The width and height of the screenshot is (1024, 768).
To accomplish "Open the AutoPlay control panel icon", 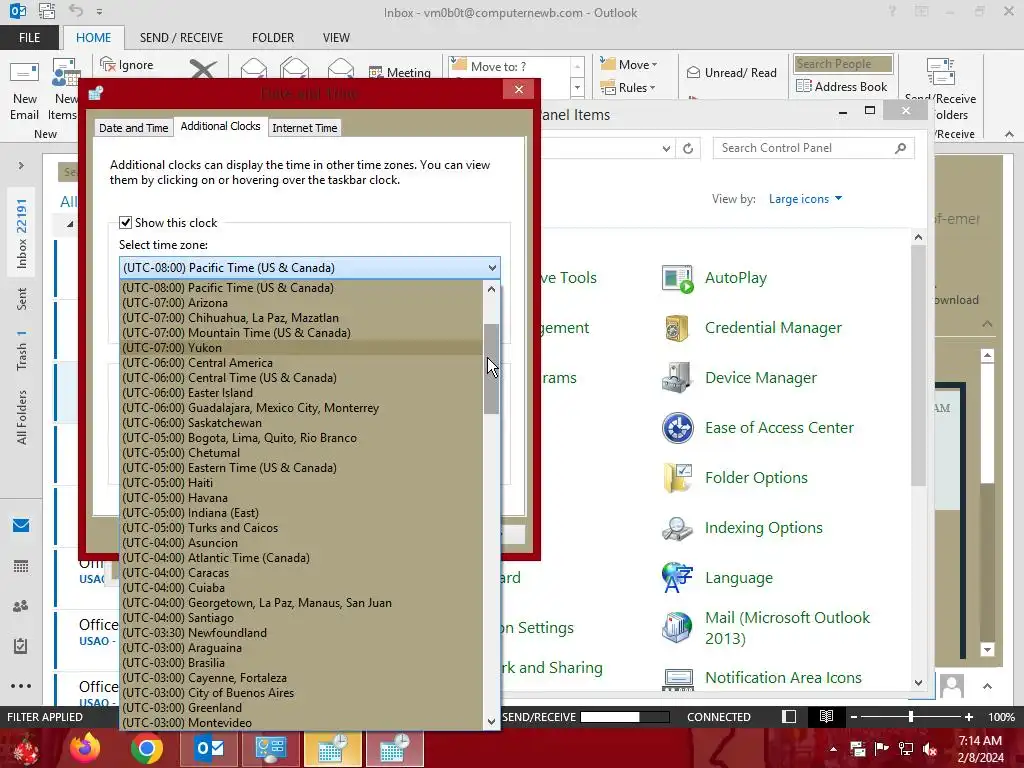I will coord(677,278).
